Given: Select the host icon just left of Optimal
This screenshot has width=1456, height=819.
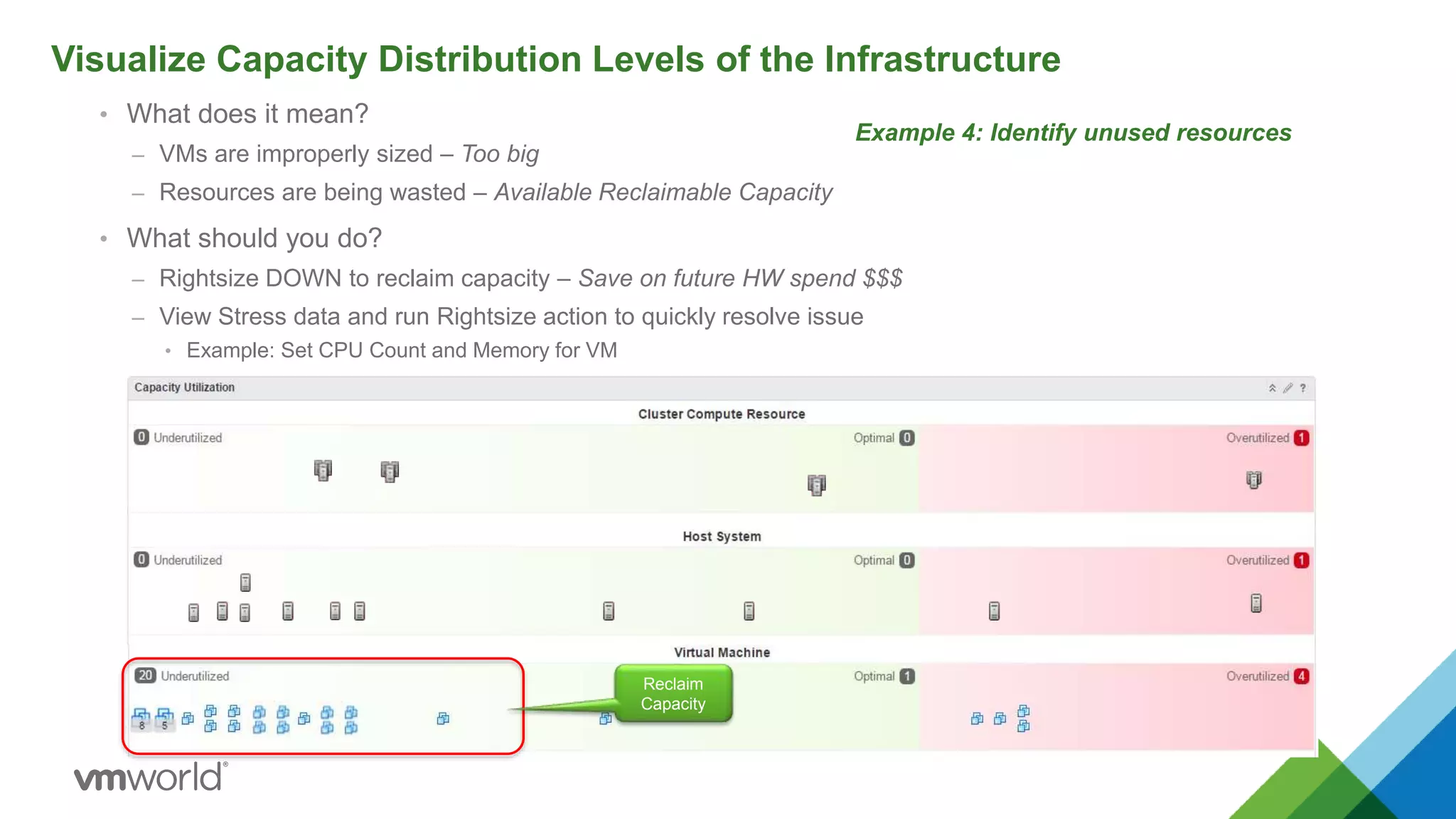Looking at the screenshot, I should (x=749, y=611).
